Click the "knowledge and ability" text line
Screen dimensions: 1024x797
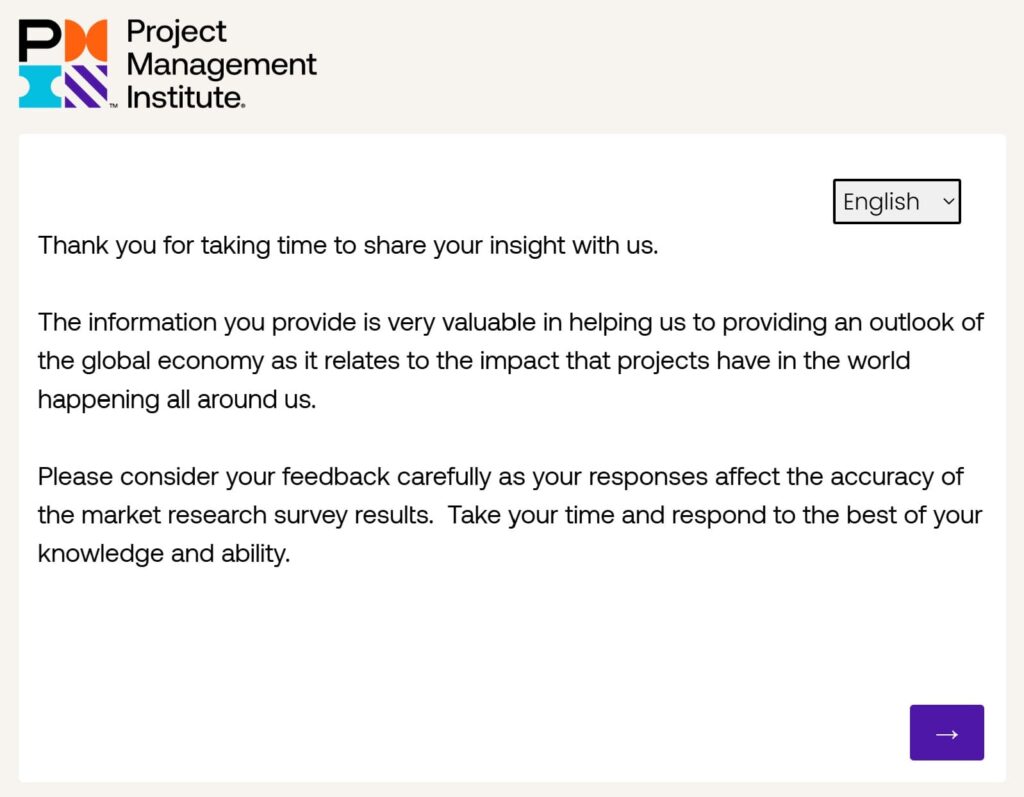[164, 552]
